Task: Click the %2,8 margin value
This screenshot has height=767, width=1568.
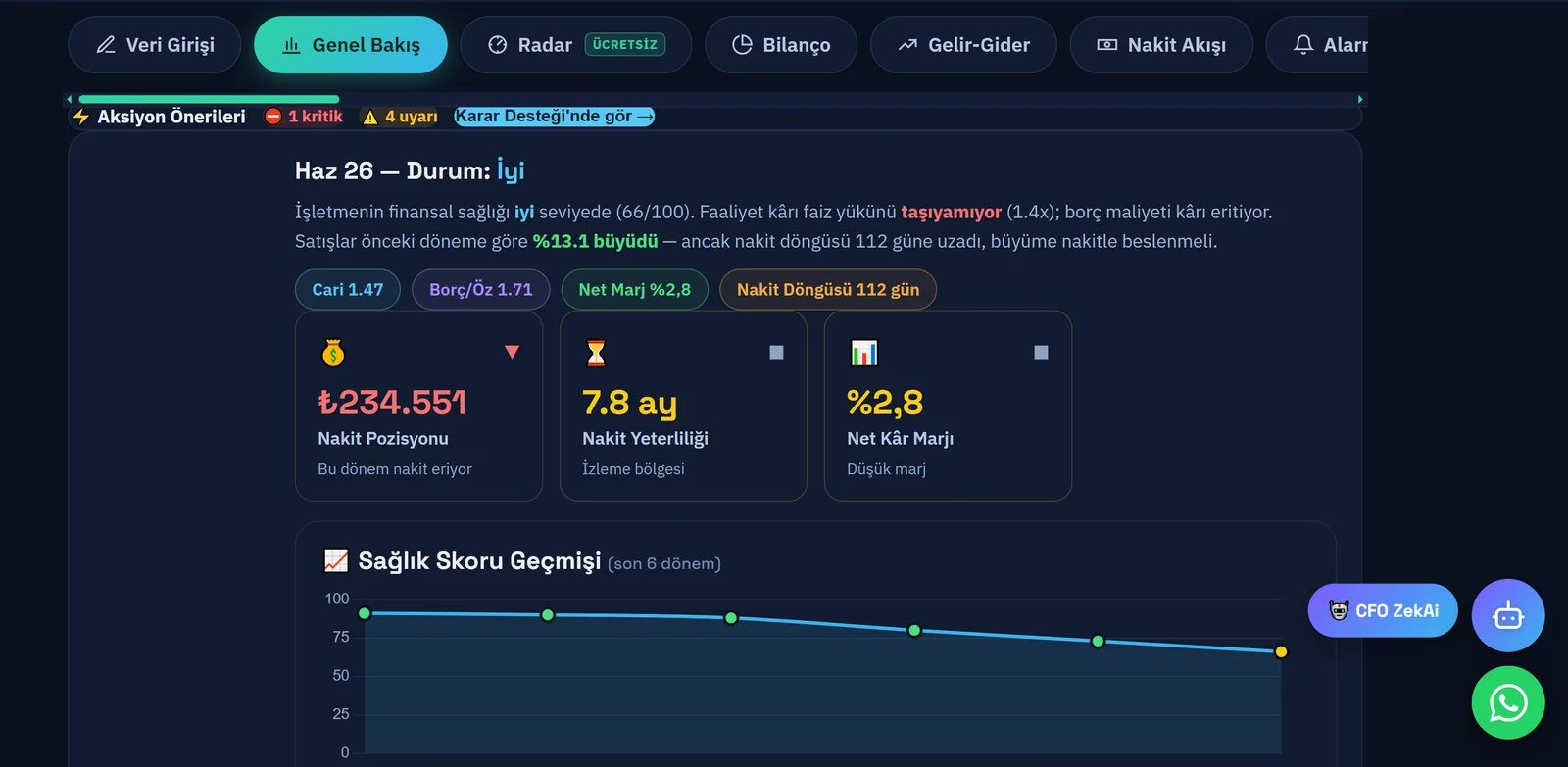Action: [x=885, y=403]
